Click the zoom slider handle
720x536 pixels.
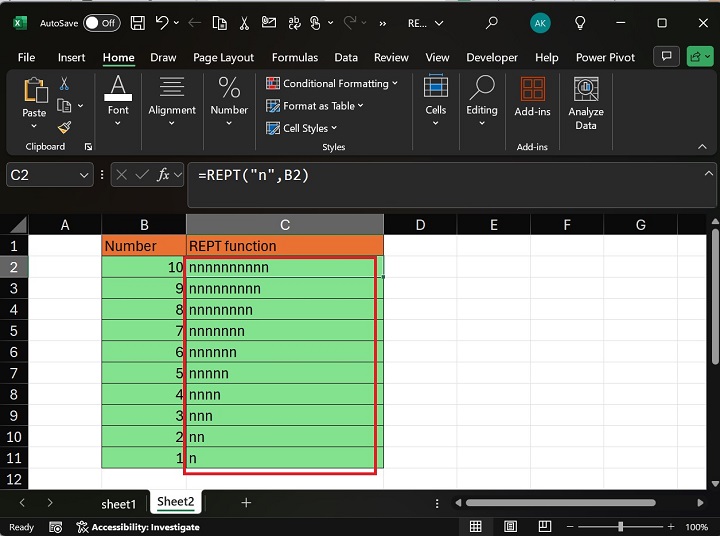(621, 527)
